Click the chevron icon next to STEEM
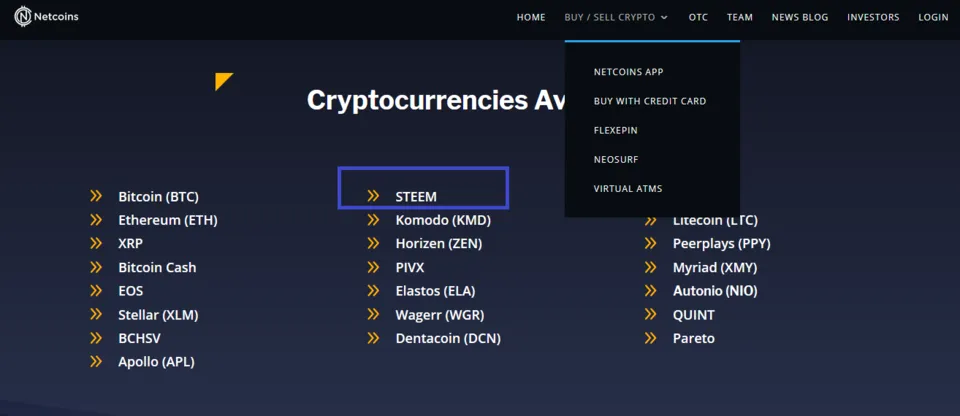This screenshot has width=960, height=416. [373, 196]
